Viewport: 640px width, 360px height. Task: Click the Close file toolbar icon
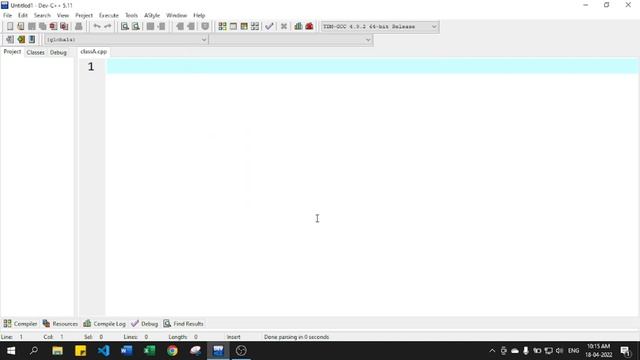click(x=53, y=27)
